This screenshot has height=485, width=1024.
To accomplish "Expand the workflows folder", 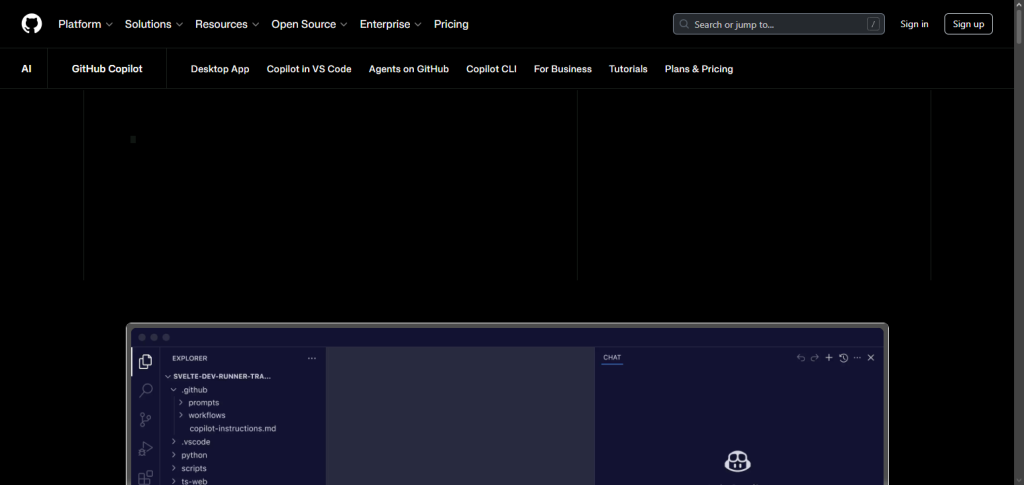I will [x=203, y=415].
